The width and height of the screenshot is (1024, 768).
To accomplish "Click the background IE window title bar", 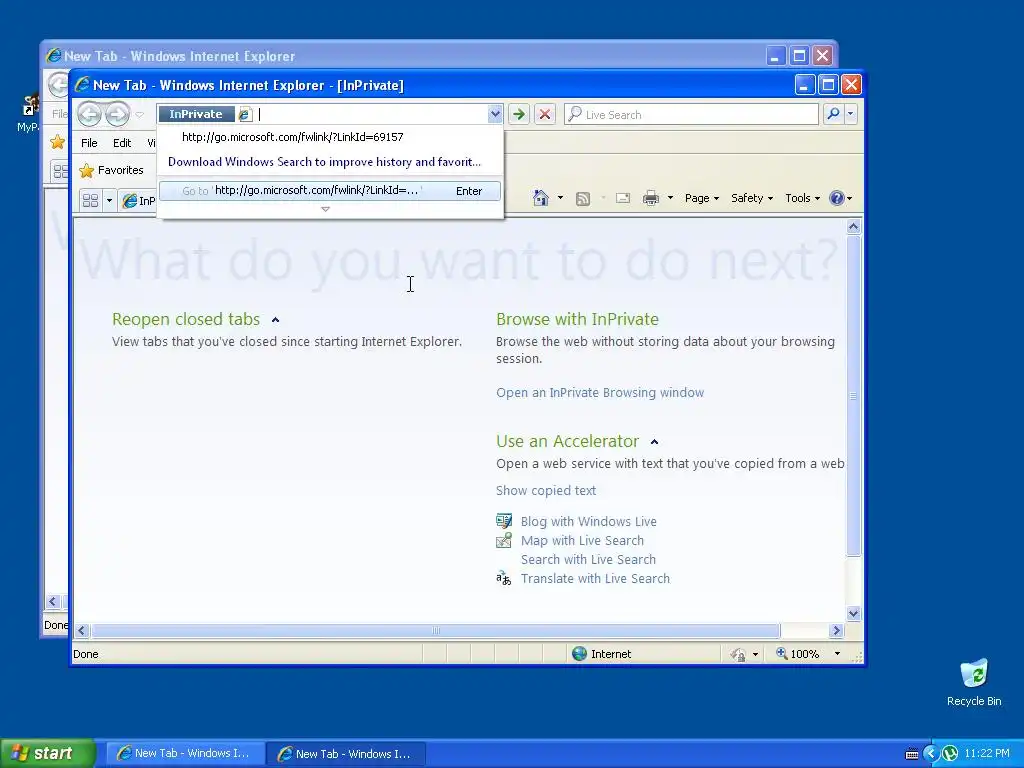I will [x=405, y=56].
